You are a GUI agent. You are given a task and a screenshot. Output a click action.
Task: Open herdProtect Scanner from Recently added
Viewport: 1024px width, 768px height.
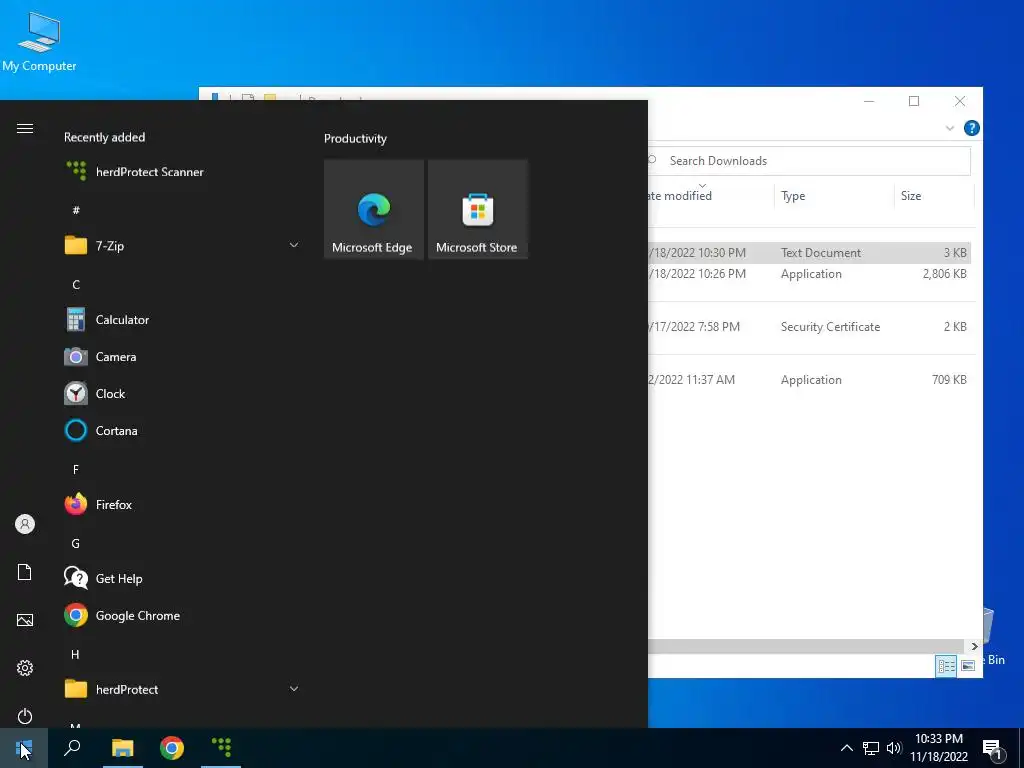pyautogui.click(x=135, y=172)
